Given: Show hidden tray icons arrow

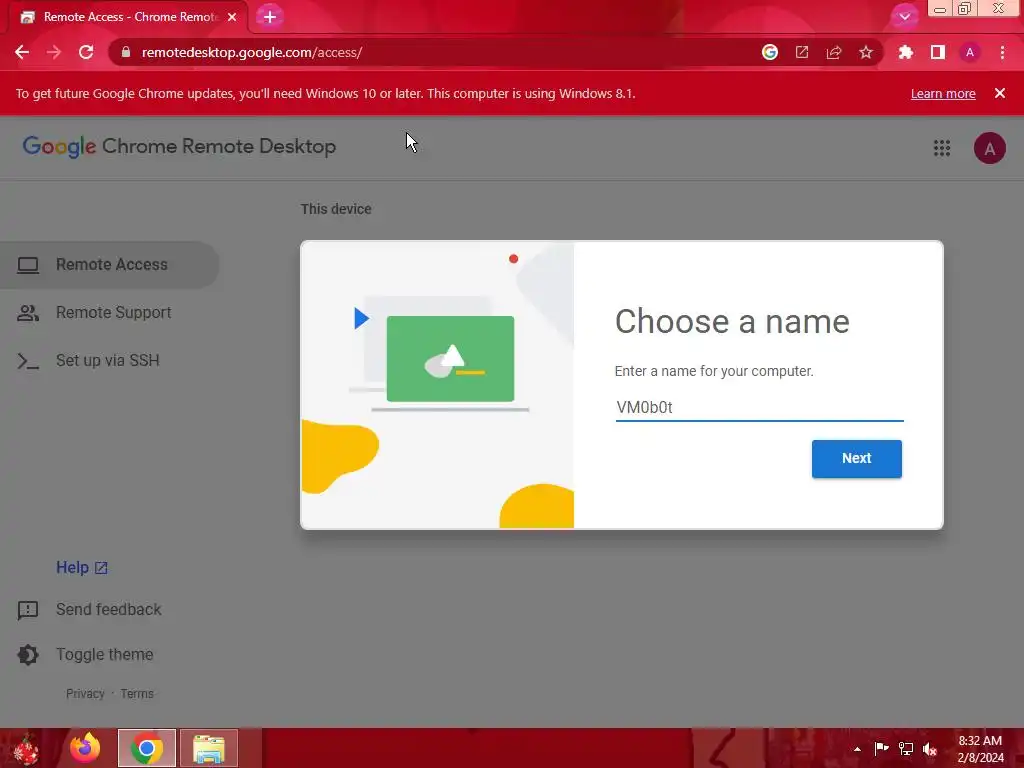Looking at the screenshot, I should pos(857,749).
